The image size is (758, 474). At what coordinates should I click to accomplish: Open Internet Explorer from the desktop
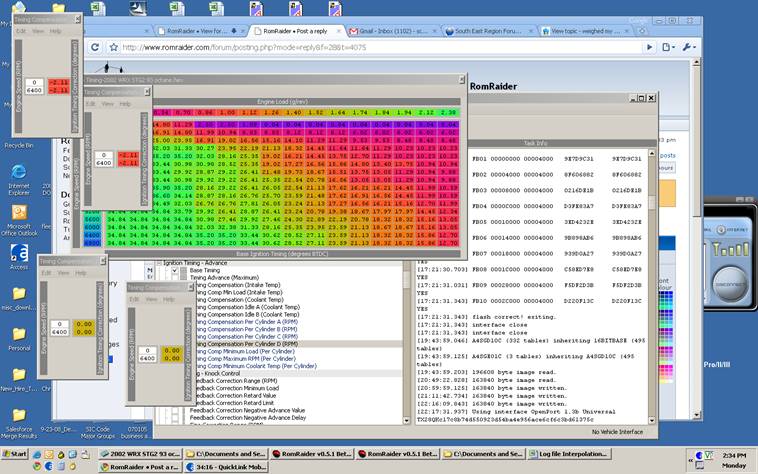pos(18,170)
